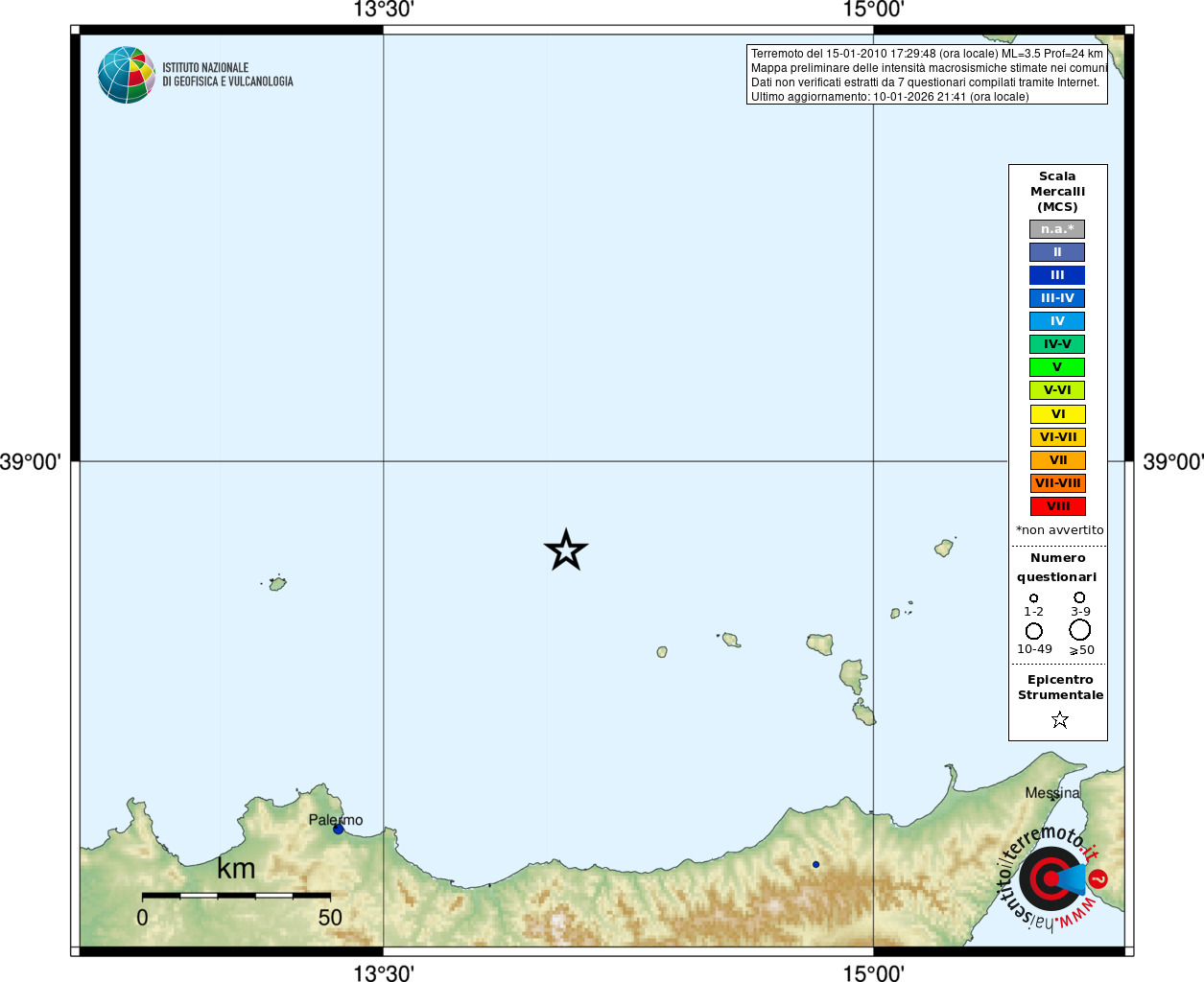This screenshot has width=1204, height=982.
Task: Click the 'Terremoto del 15-01-2010' info line
Action: click(927, 54)
